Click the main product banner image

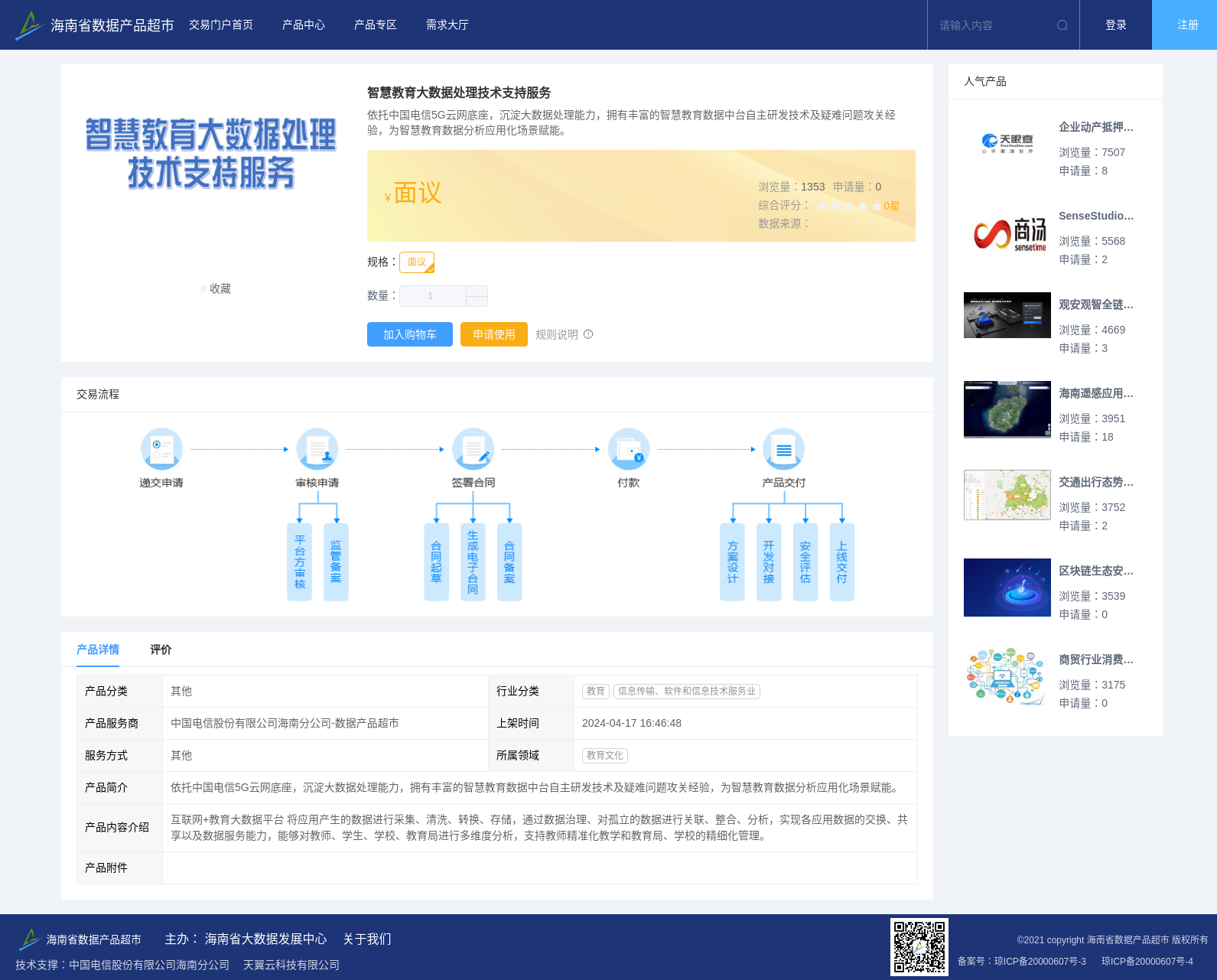point(210,155)
